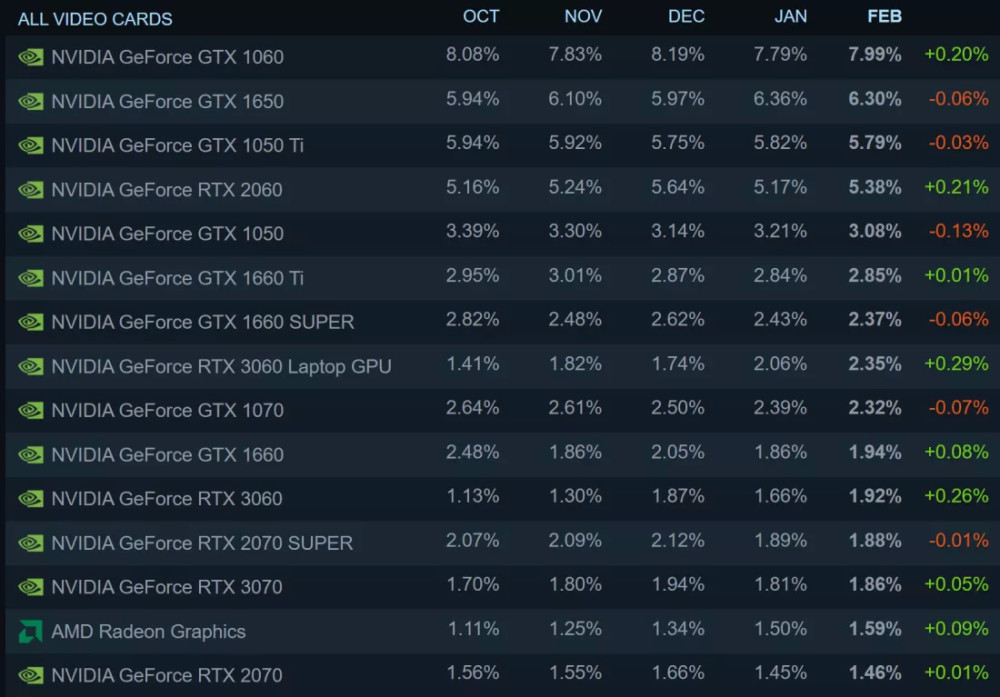This screenshot has width=1000, height=697.
Task: Select the DEC column header
Action: click(x=686, y=17)
